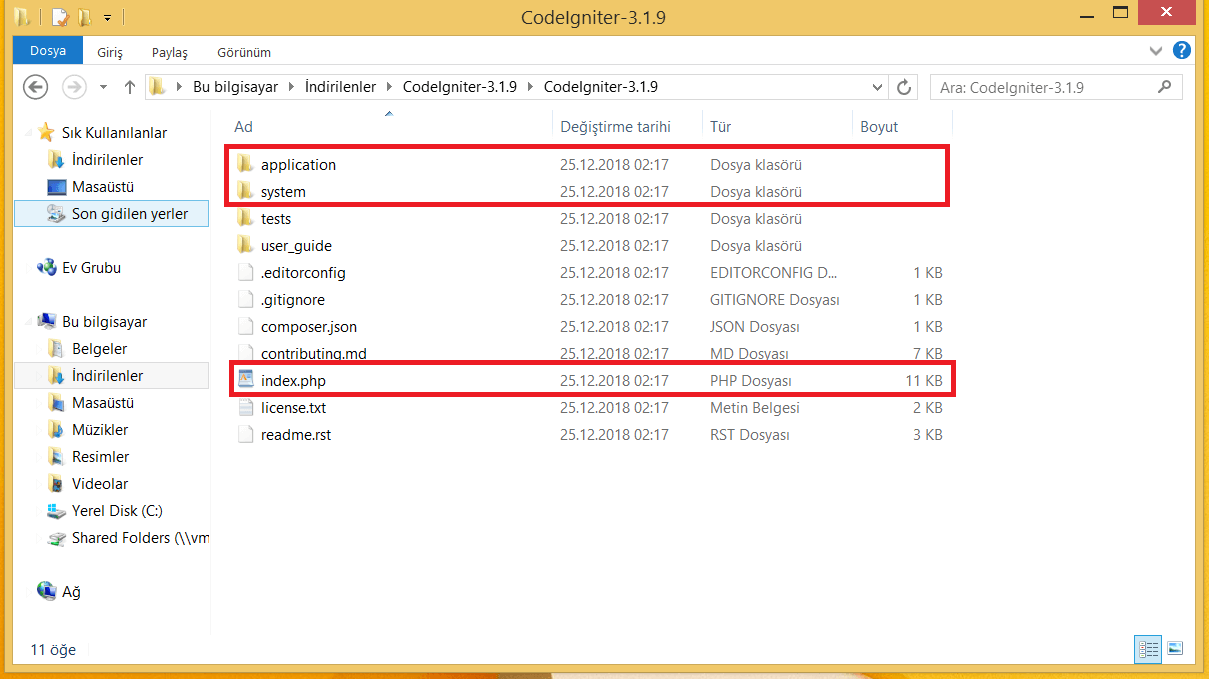This screenshot has height=679, width=1209.
Task: Open the Recent locations dropdown arrow
Action: (103, 88)
